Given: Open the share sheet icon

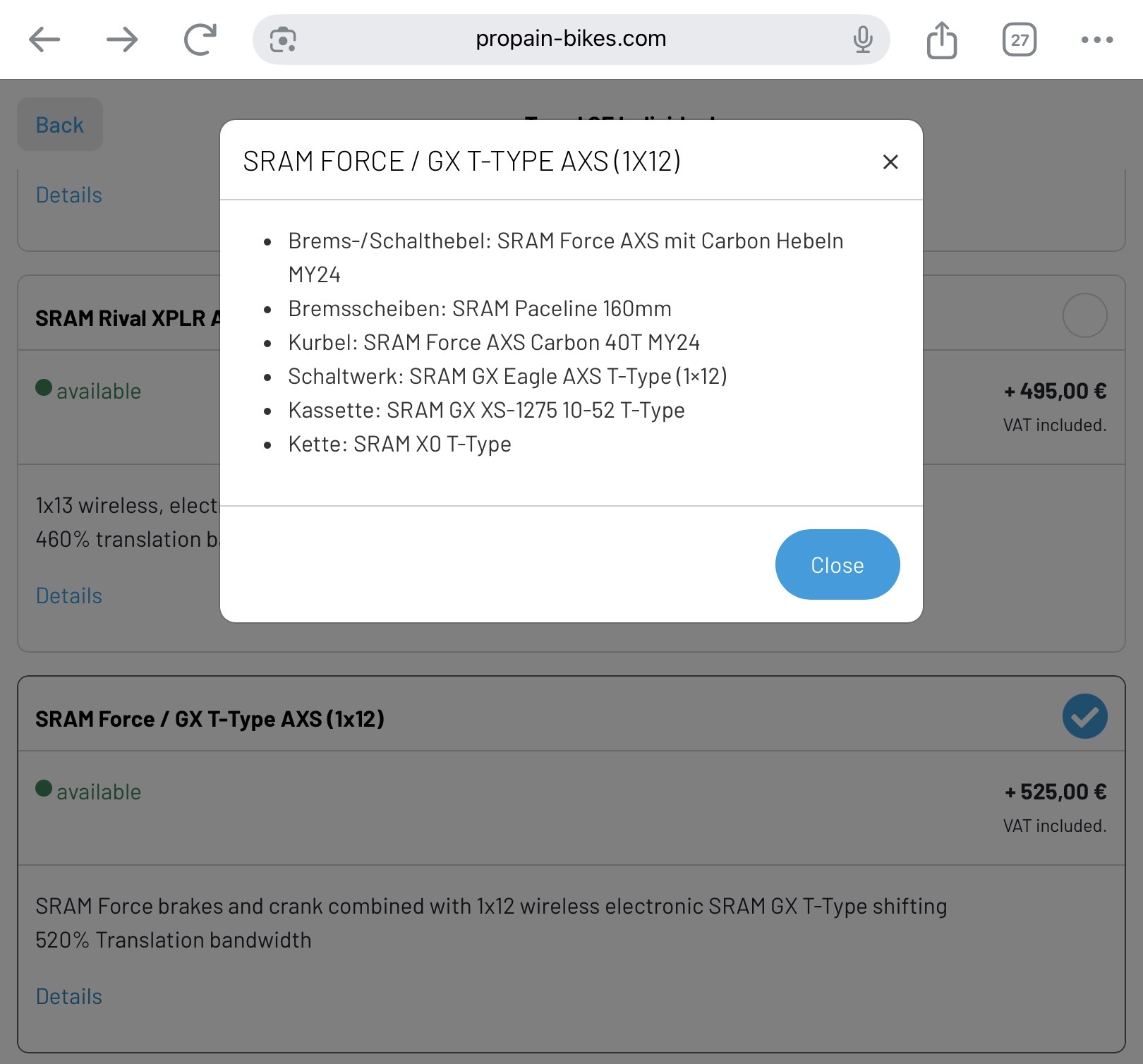Looking at the screenshot, I should 941,40.
